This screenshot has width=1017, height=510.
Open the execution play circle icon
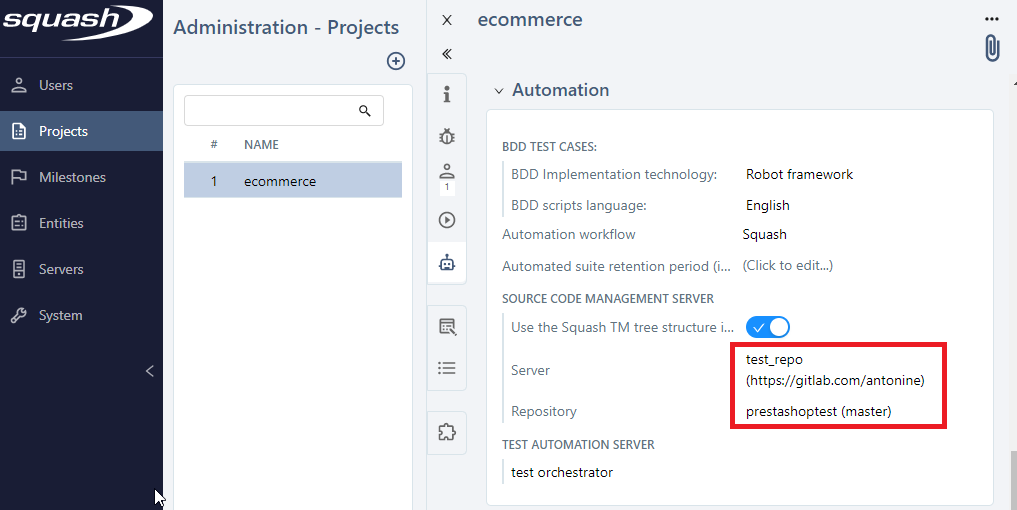447,220
